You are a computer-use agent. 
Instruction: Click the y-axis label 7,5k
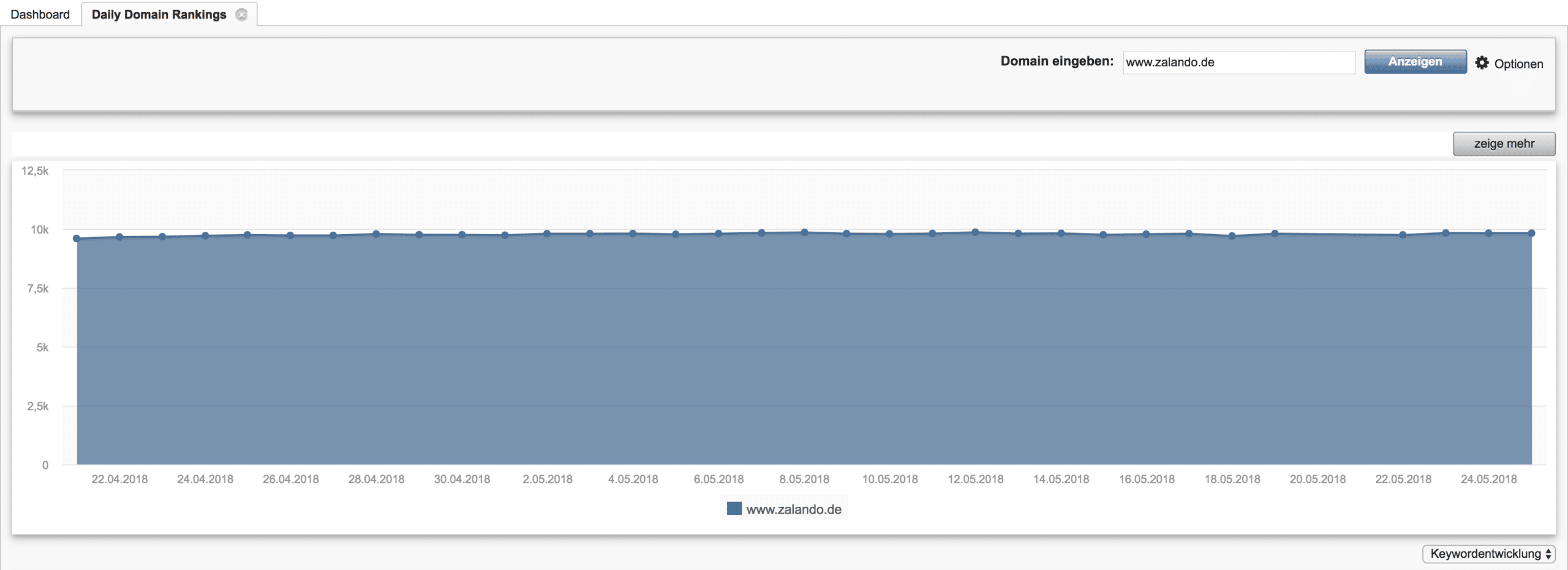(x=37, y=289)
